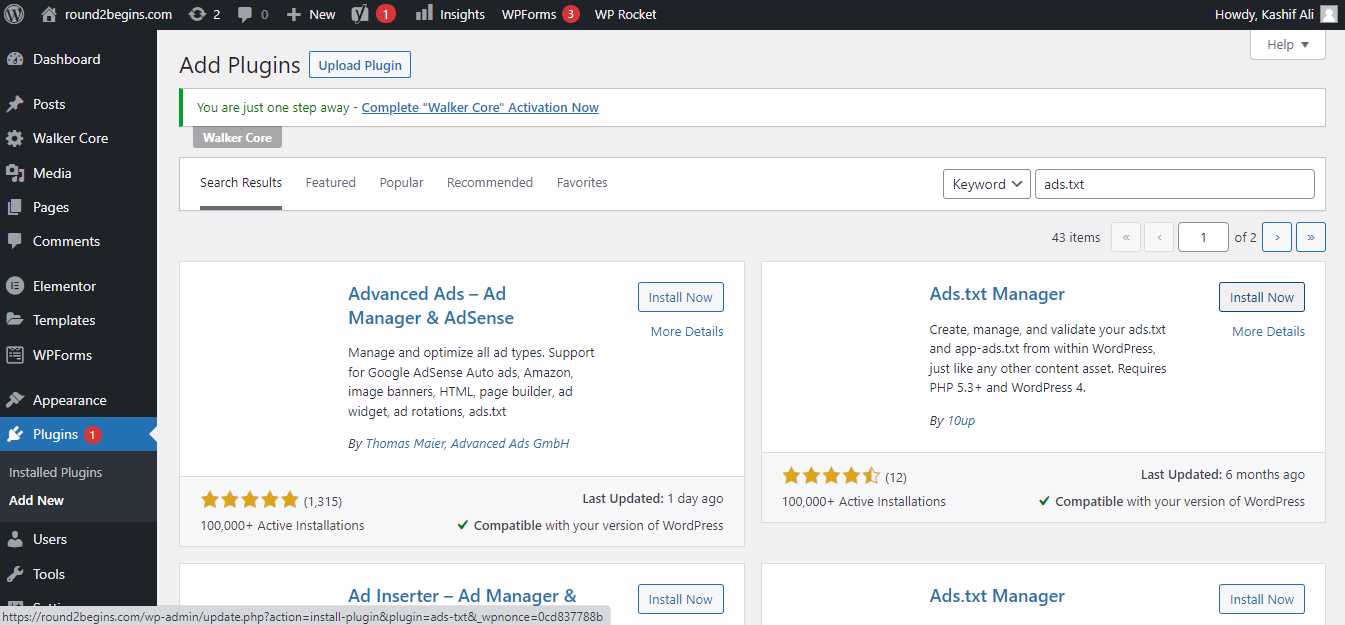Switch to the Favorites tab
Screen dimensions: 1345x625
pyautogui.click(x=582, y=183)
